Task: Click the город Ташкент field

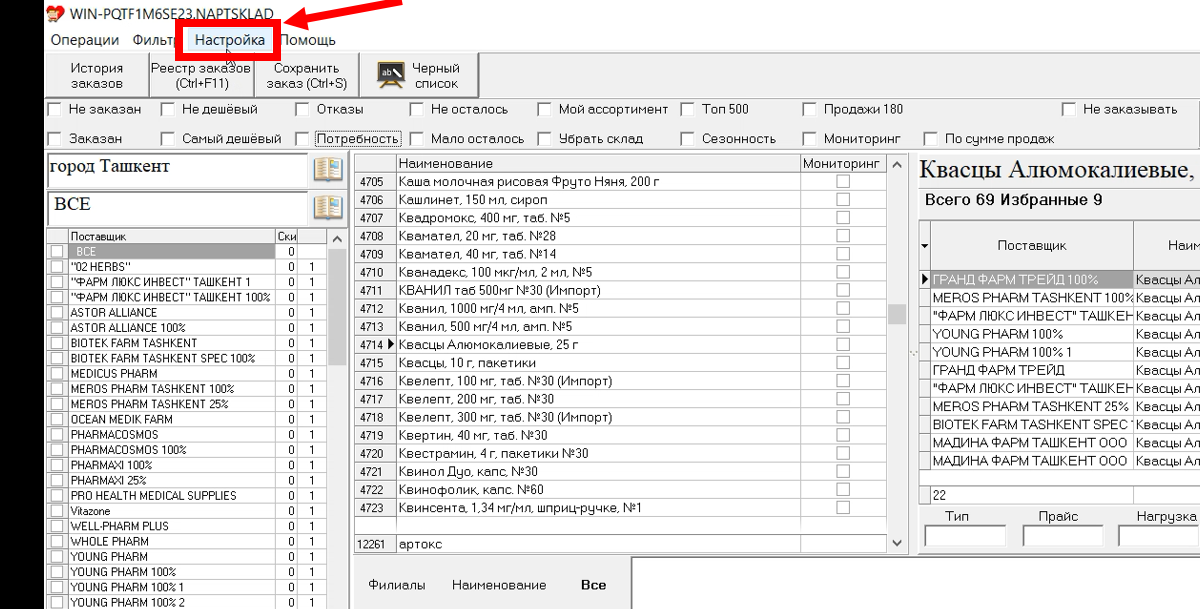Action: 177,170
